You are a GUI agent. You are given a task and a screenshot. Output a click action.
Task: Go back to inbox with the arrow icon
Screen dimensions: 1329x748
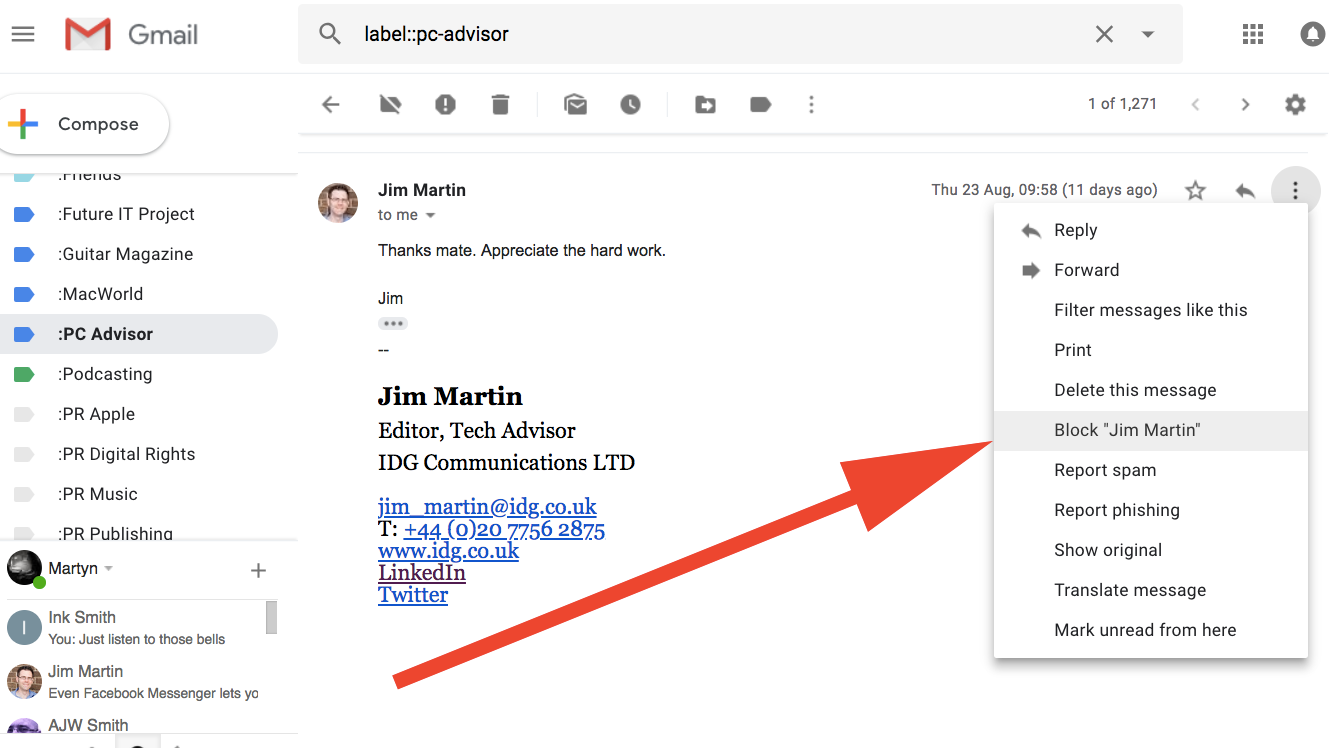pyautogui.click(x=330, y=104)
